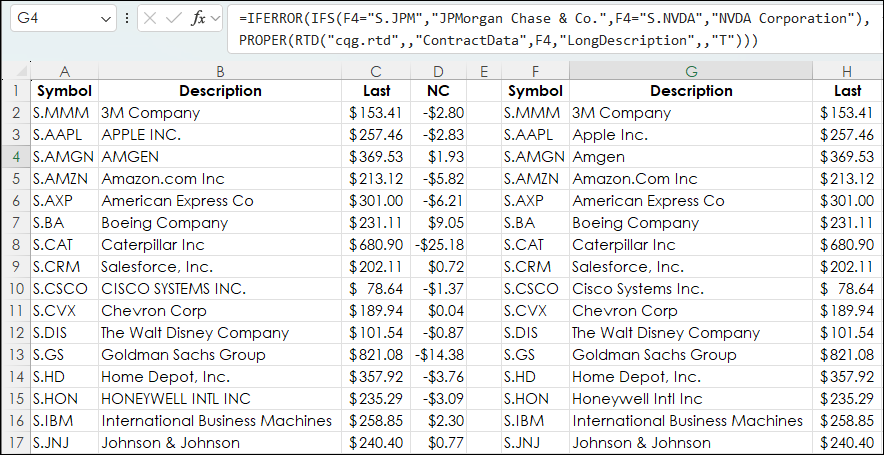Open Insert Function via the fx icon
The width and height of the screenshot is (884, 455).
[198, 18]
